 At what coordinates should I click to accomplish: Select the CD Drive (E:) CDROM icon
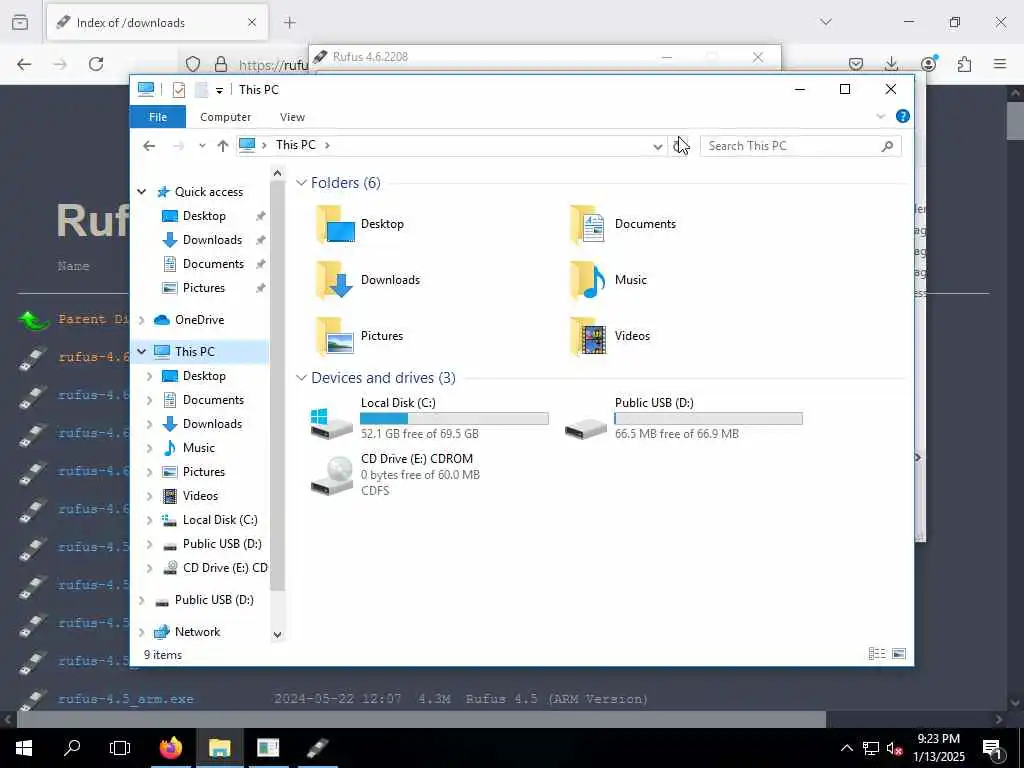(x=331, y=475)
